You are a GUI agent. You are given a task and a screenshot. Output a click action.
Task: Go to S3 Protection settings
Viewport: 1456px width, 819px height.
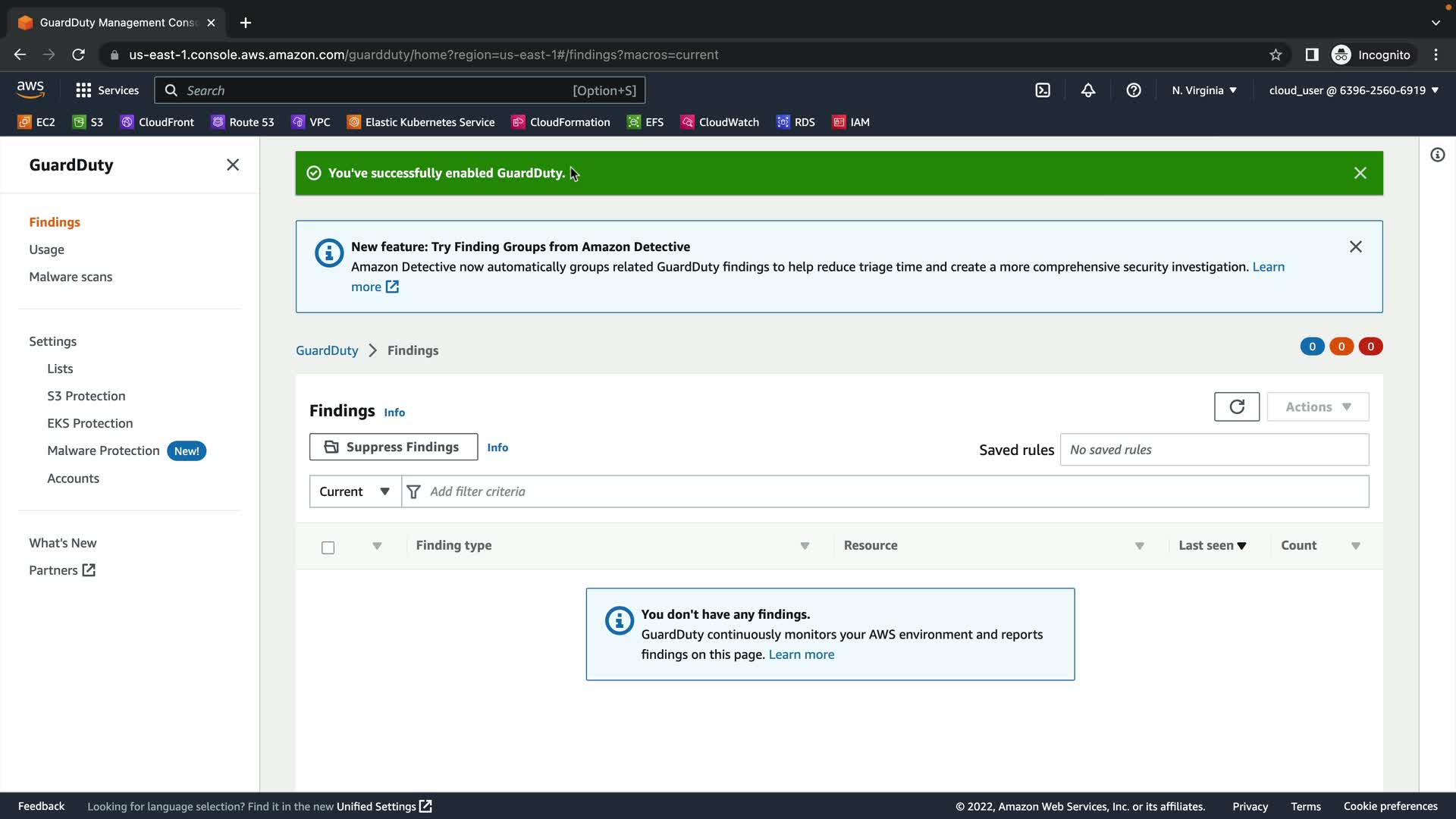pos(86,396)
